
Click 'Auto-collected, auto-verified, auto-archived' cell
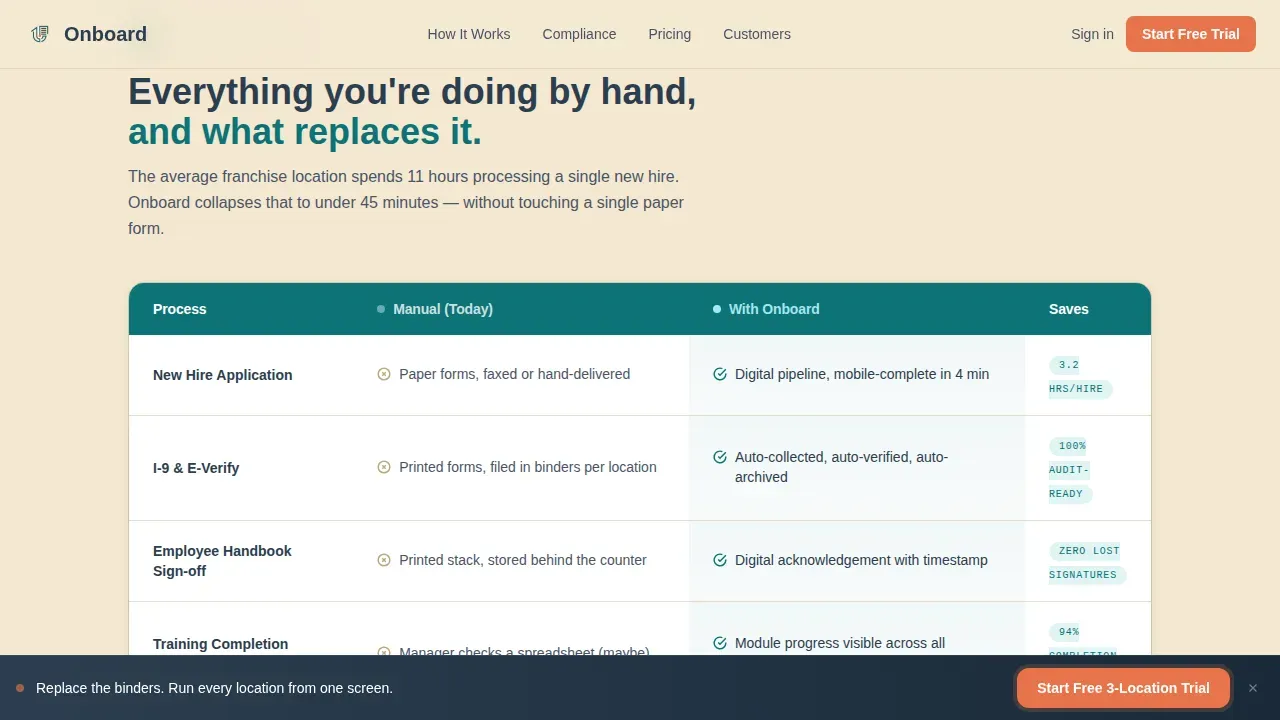coord(842,467)
